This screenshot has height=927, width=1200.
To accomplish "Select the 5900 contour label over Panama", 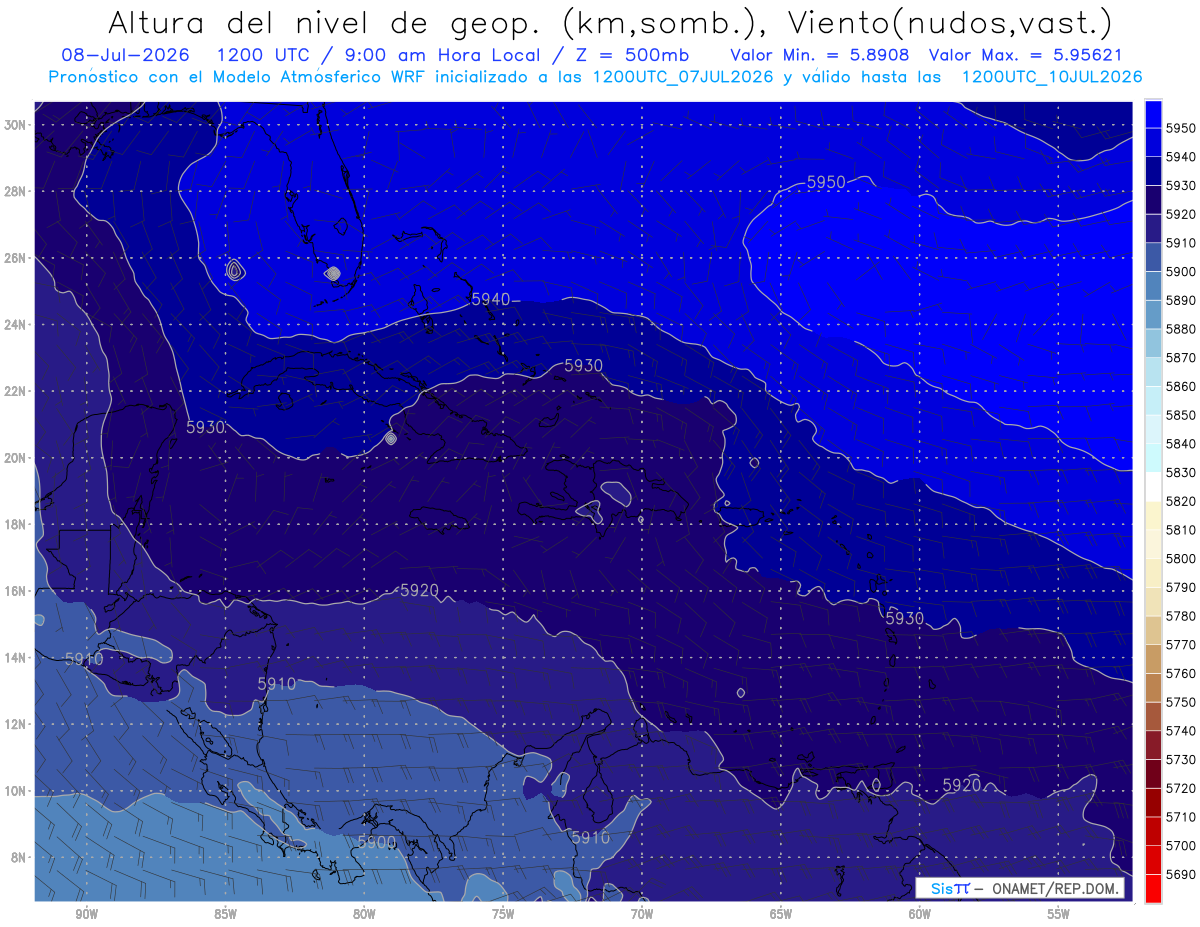I will [x=377, y=842].
